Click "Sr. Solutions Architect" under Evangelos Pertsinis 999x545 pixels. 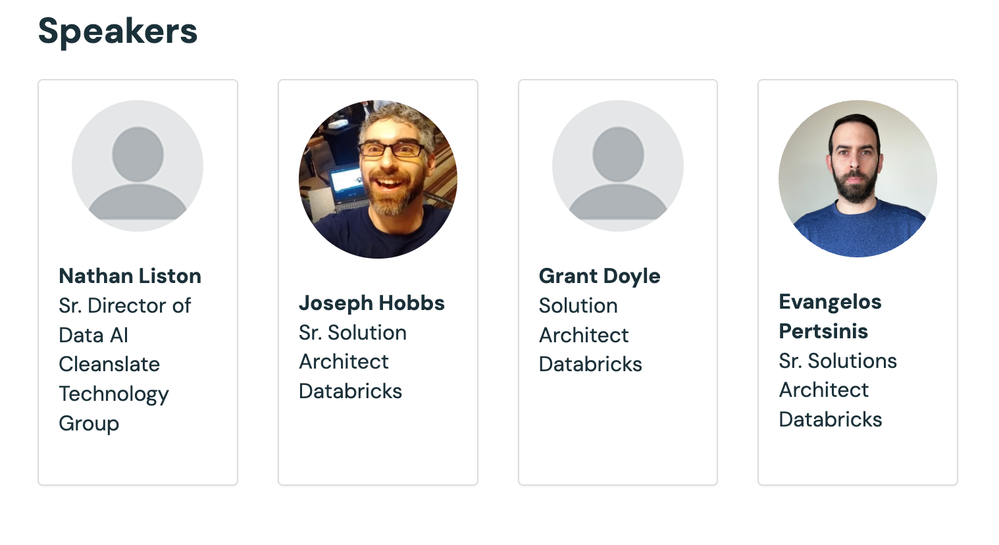(x=837, y=375)
